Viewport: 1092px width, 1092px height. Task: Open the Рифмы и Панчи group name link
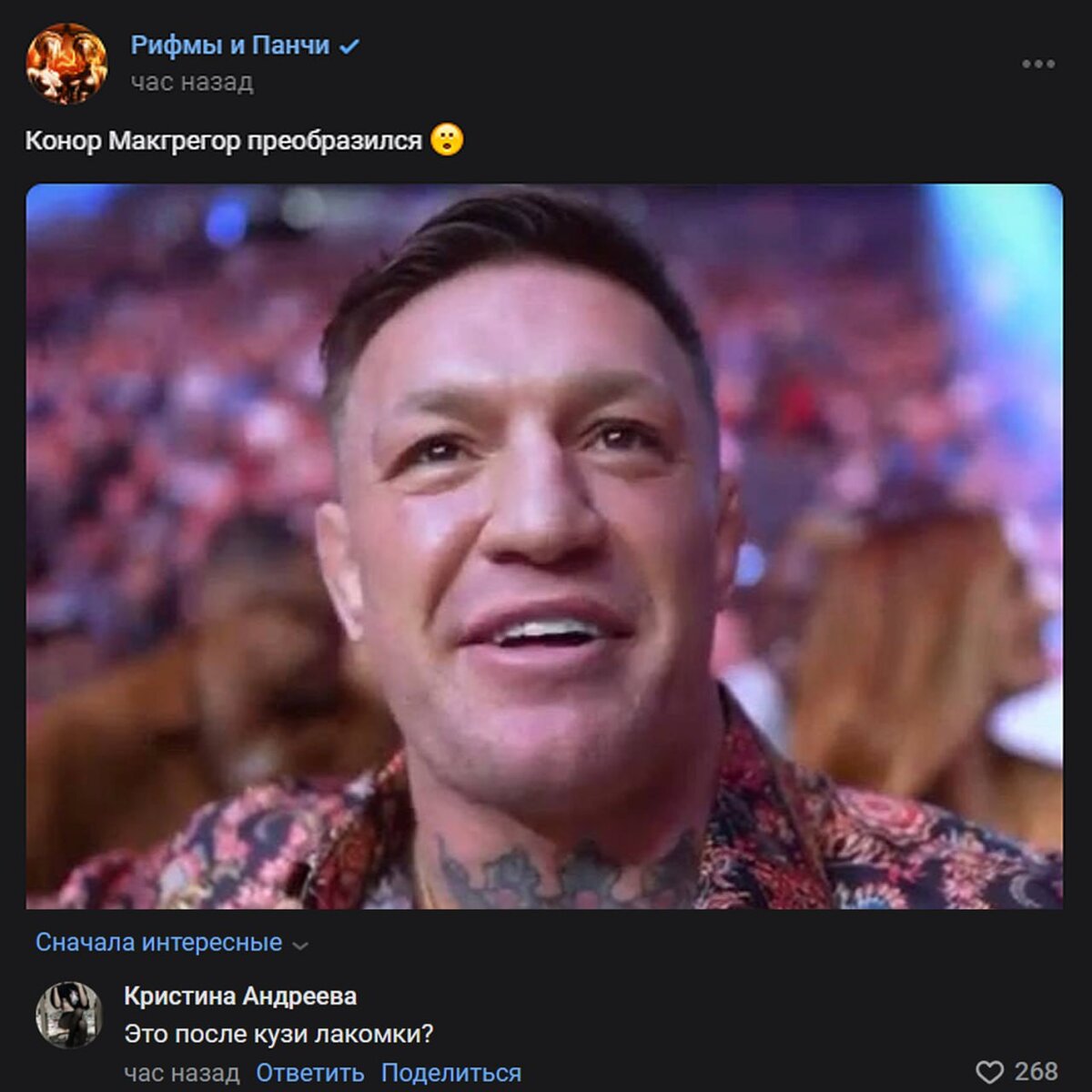(x=230, y=45)
